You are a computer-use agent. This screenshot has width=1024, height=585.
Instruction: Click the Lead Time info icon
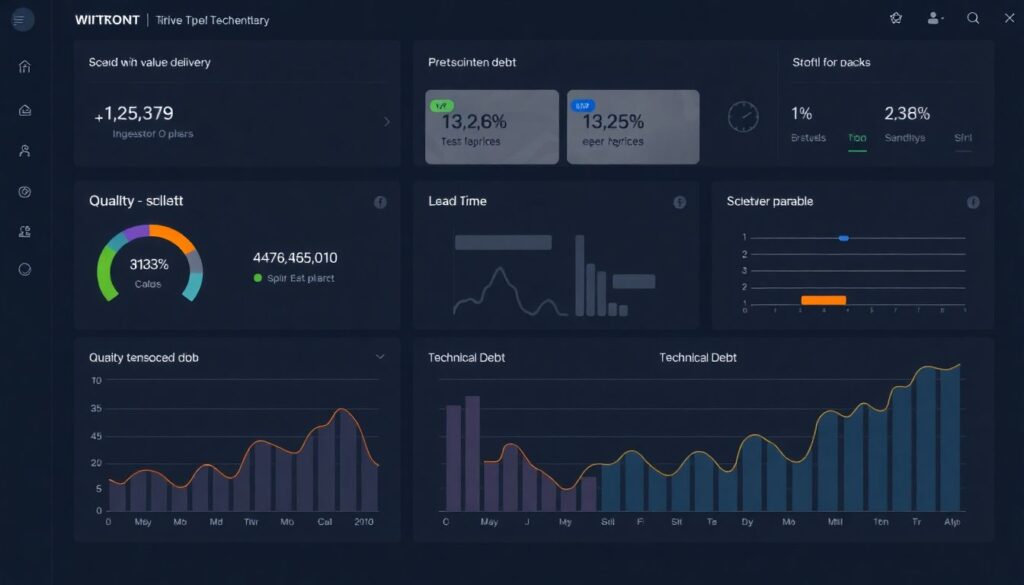coord(680,202)
